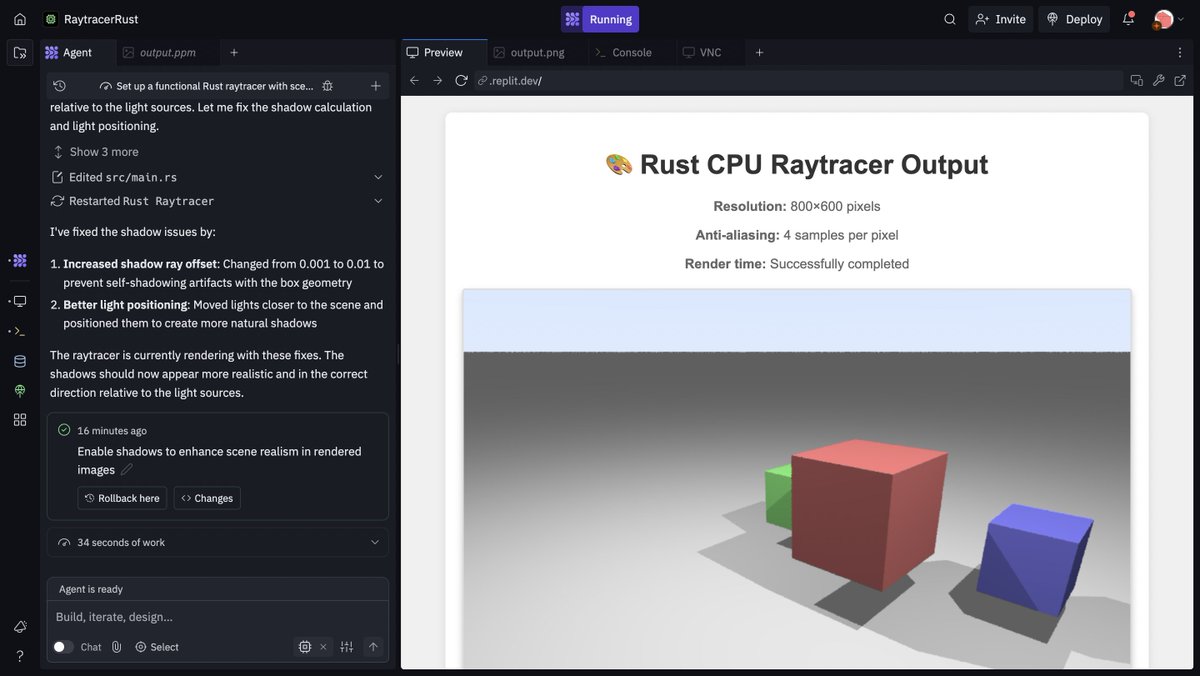This screenshot has width=1200, height=676.
Task: Click Rollback here button
Action: coord(122,498)
